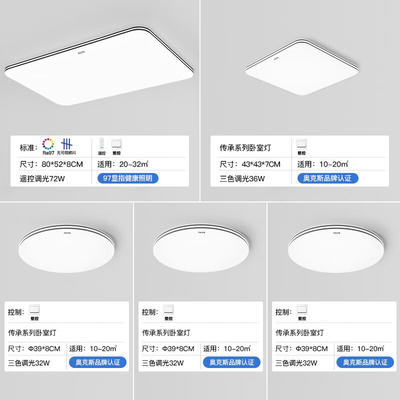Click the switch icon in middle round-lamp card
This screenshot has width=400, height=400.
click(168, 309)
